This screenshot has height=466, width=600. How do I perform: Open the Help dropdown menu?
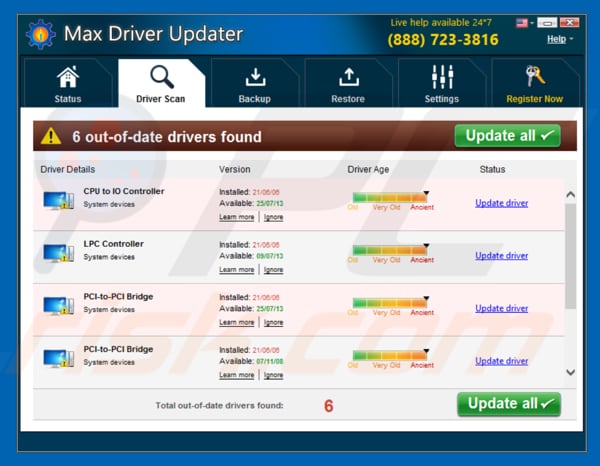click(560, 39)
